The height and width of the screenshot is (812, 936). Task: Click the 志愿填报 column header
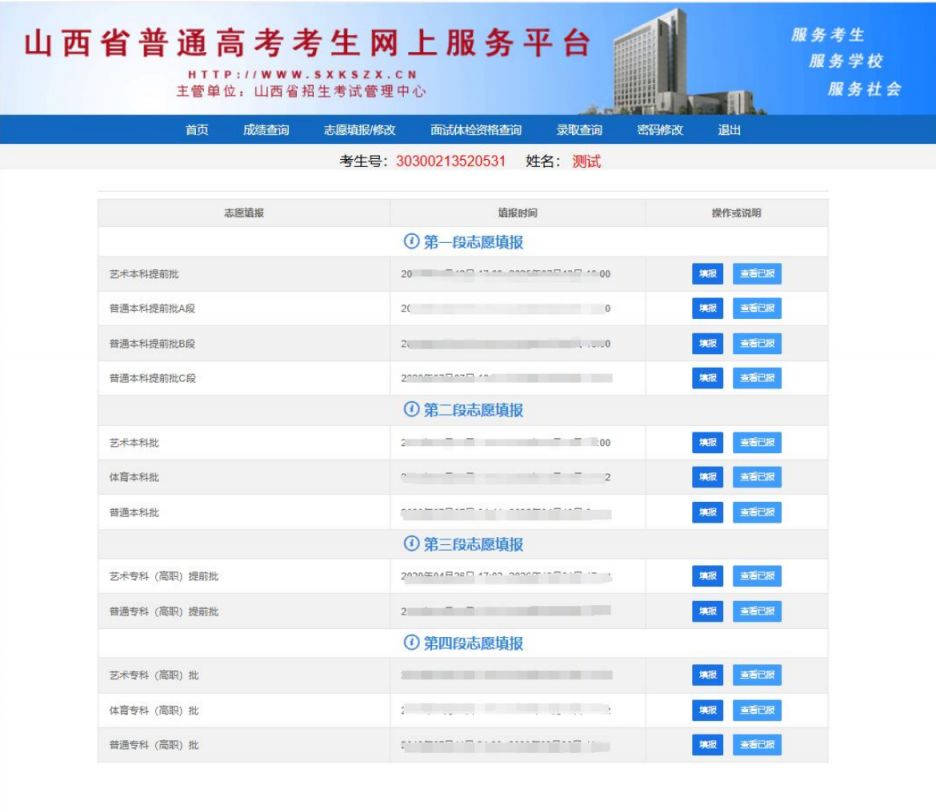[x=244, y=213]
